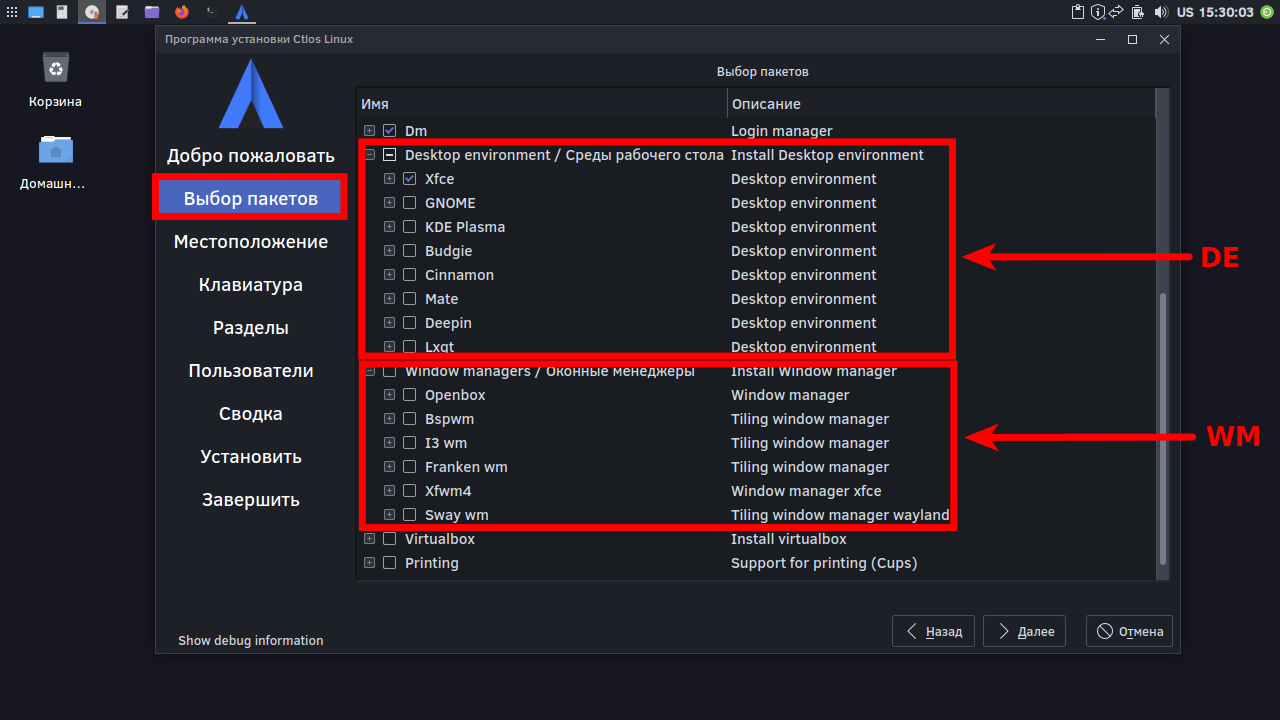
Task: Enable the I3 wm checkbox
Action: click(410, 443)
